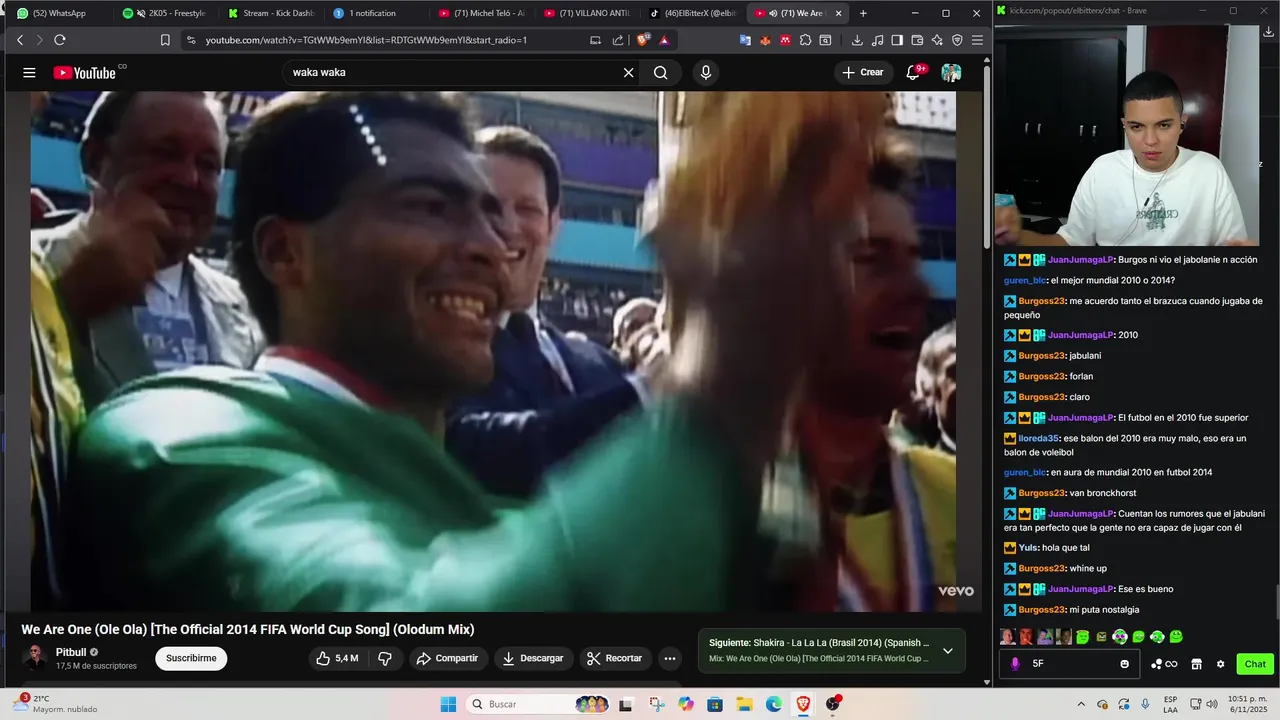Click the Descargar download button

[533, 658]
